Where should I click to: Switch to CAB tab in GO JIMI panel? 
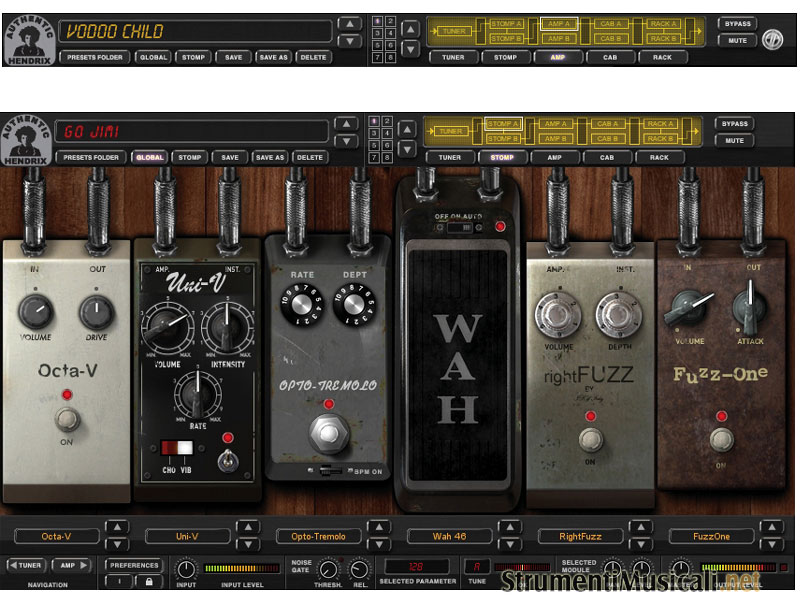click(x=607, y=157)
